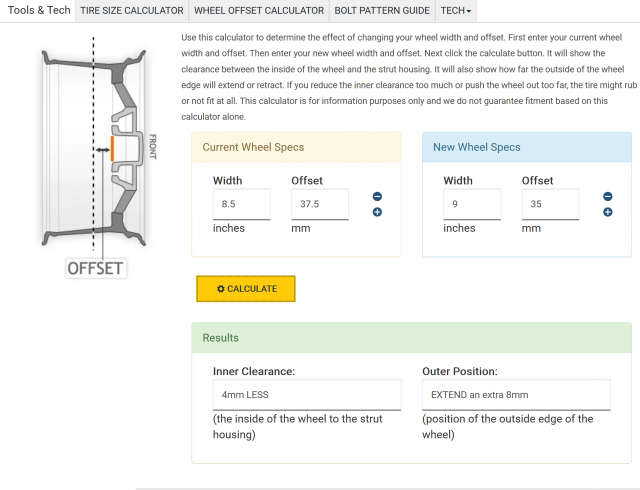Click the Current Wheel Specs panel header

click(296, 147)
